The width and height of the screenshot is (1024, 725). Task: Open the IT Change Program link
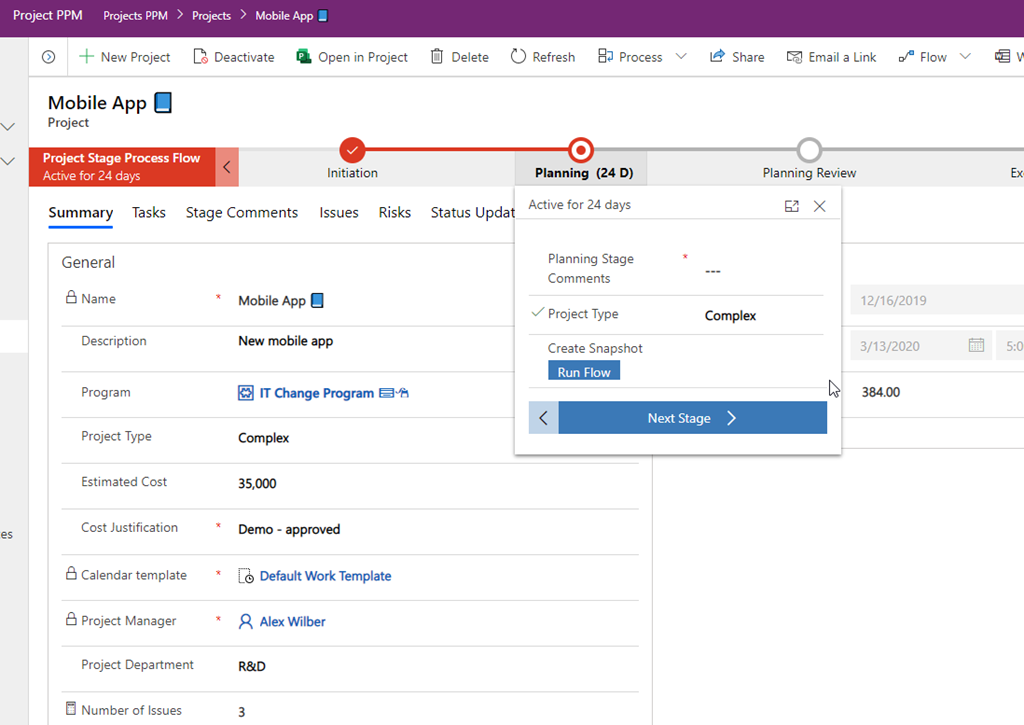point(317,393)
